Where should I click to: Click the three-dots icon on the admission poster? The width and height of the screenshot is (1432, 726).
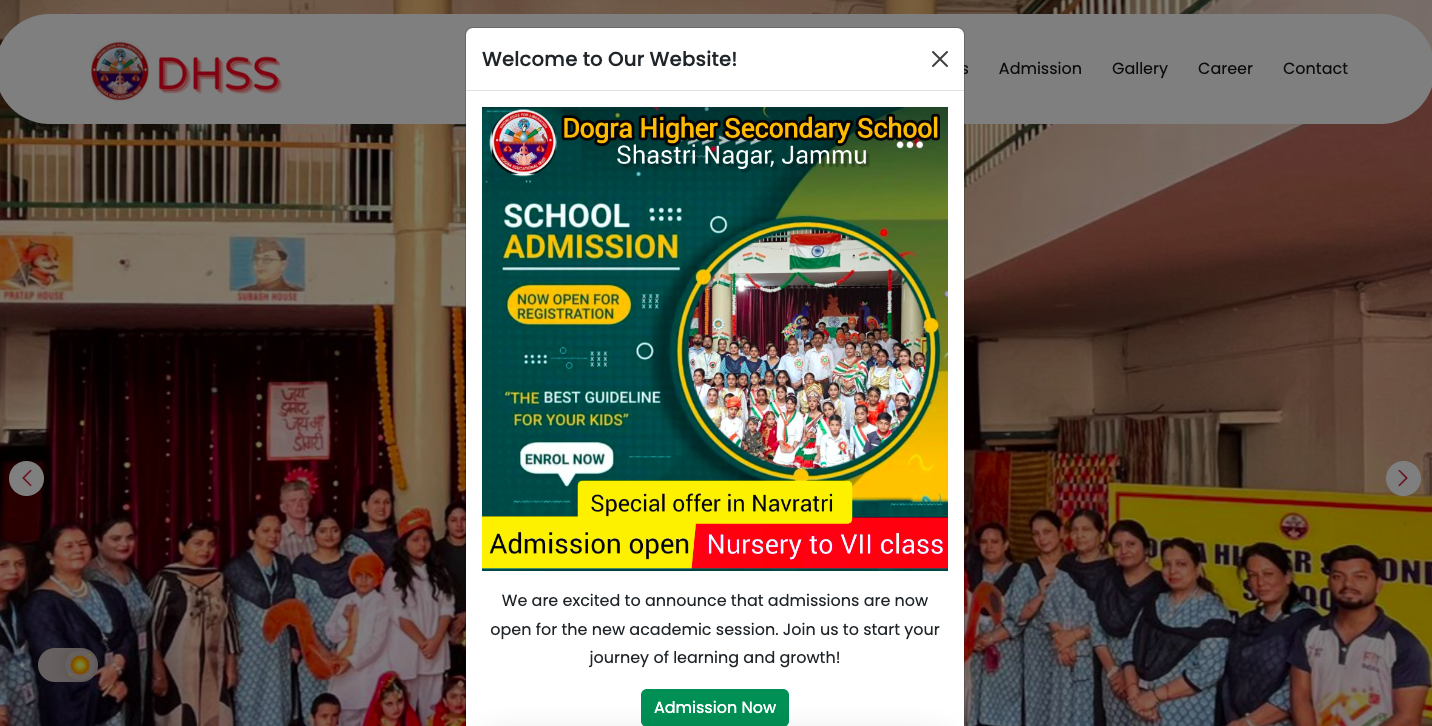909,145
